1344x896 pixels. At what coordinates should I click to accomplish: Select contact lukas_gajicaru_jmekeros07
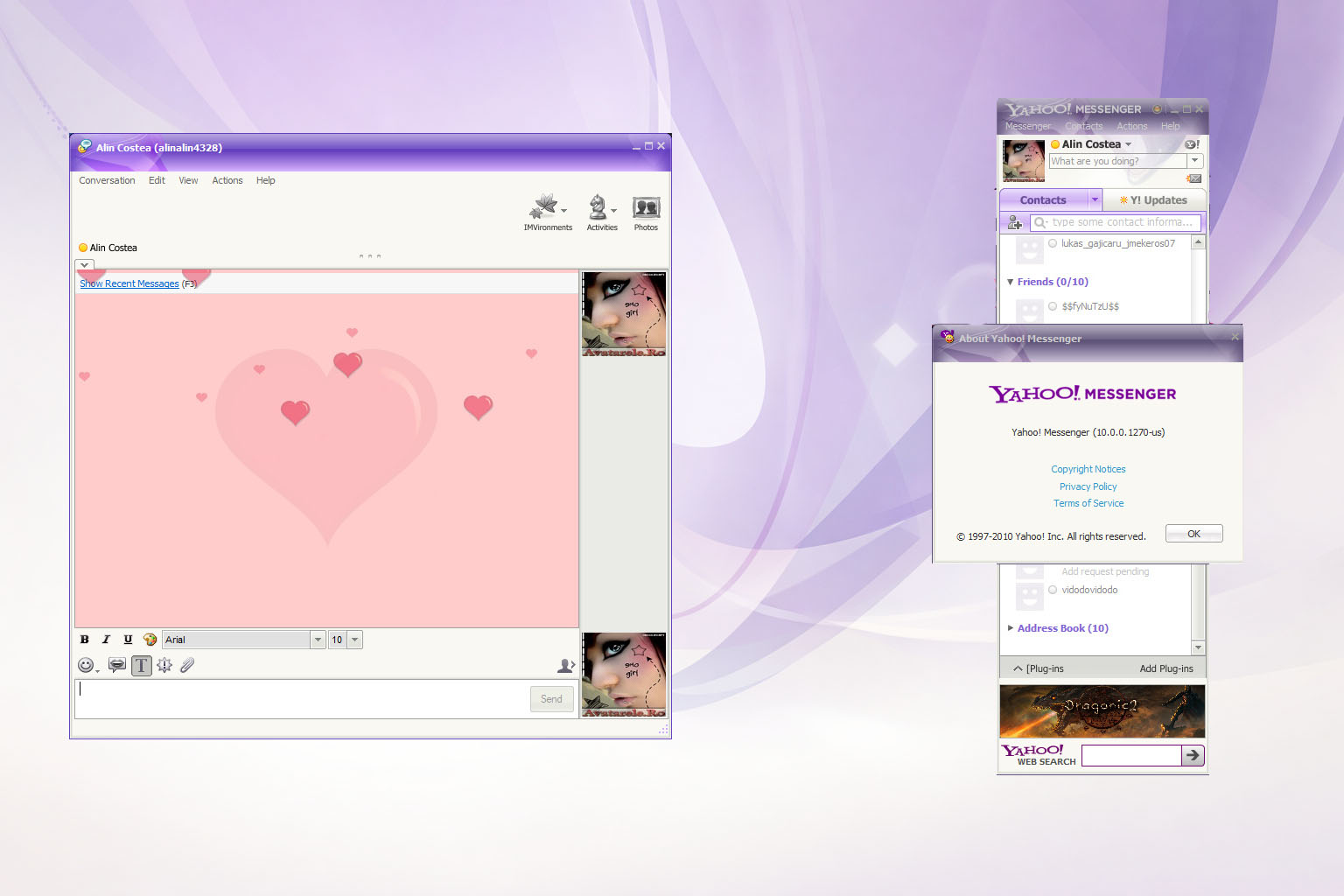[x=1117, y=243]
